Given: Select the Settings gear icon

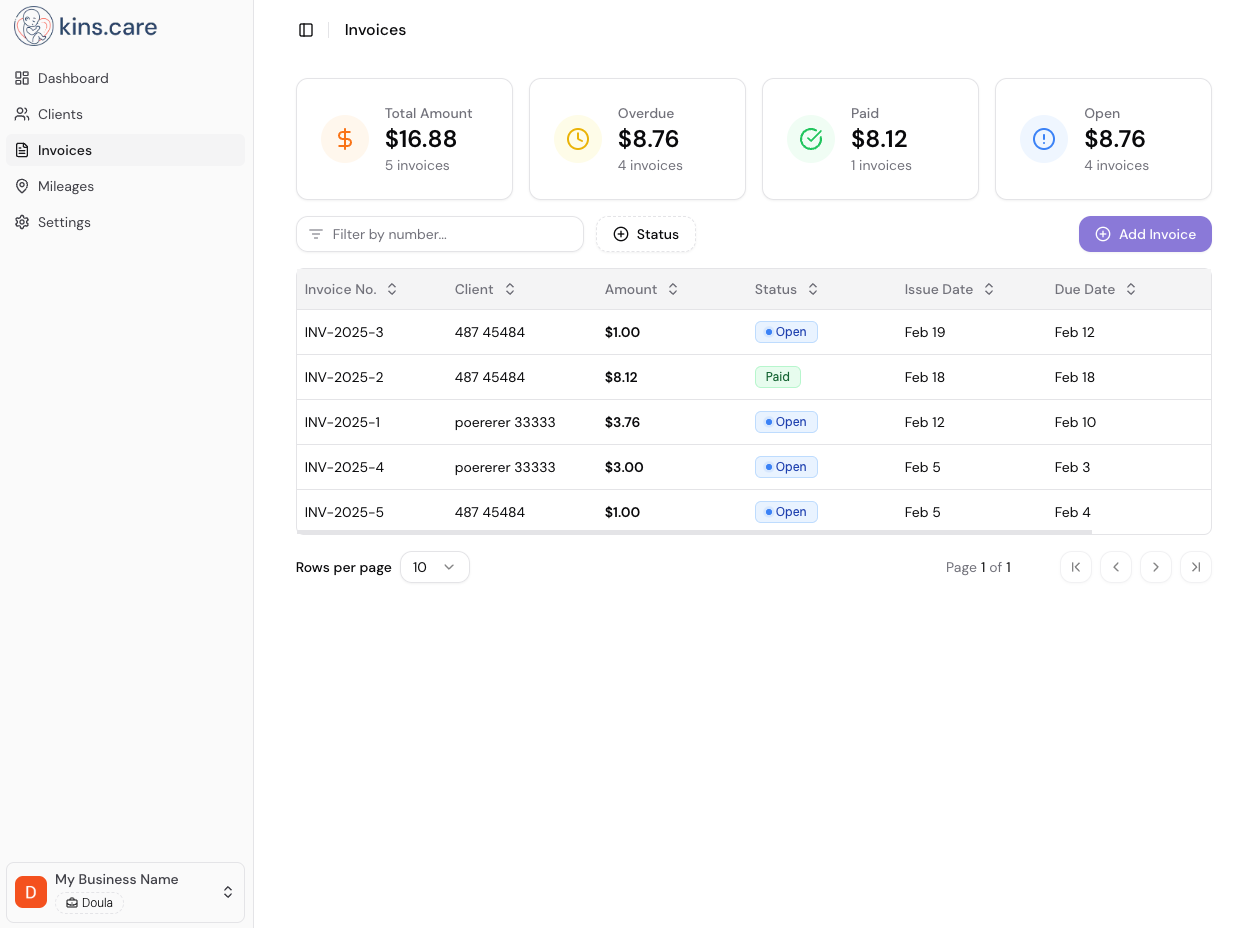Looking at the screenshot, I should coord(22,222).
